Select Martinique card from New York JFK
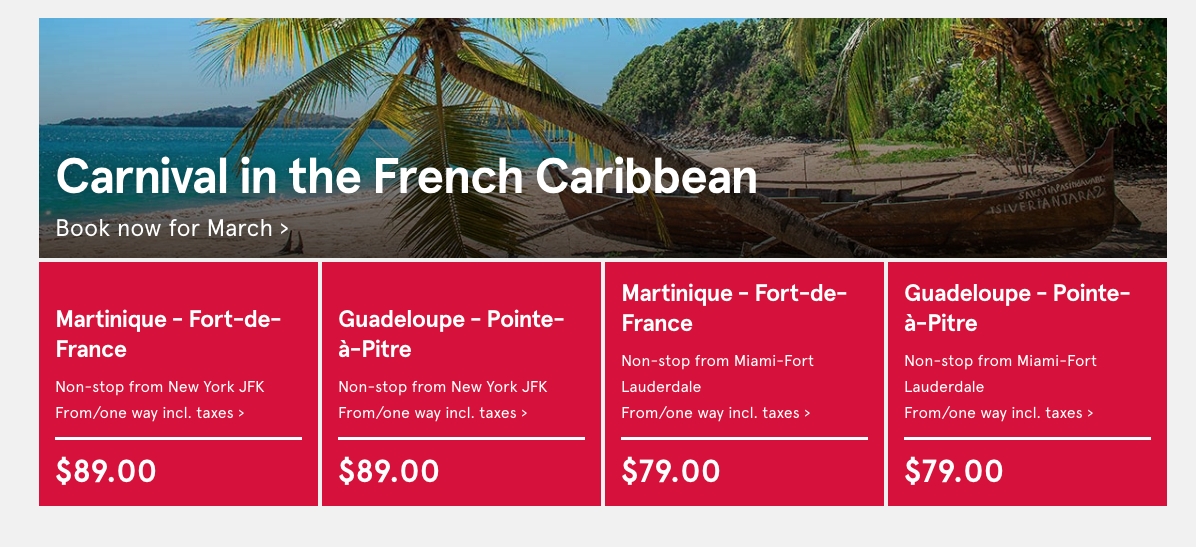The width and height of the screenshot is (1196, 547). coord(178,384)
